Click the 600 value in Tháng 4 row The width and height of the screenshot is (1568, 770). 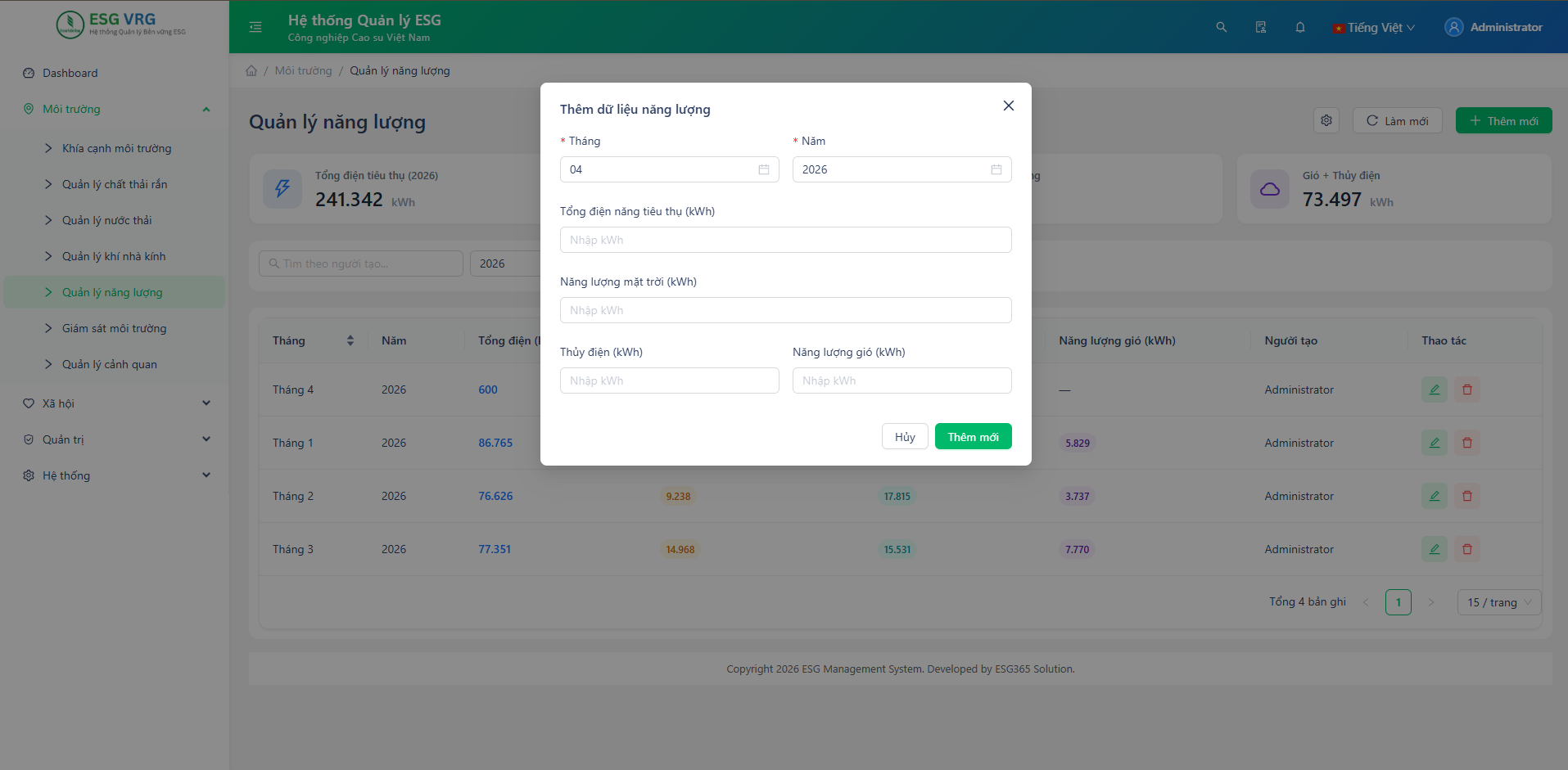pos(488,390)
